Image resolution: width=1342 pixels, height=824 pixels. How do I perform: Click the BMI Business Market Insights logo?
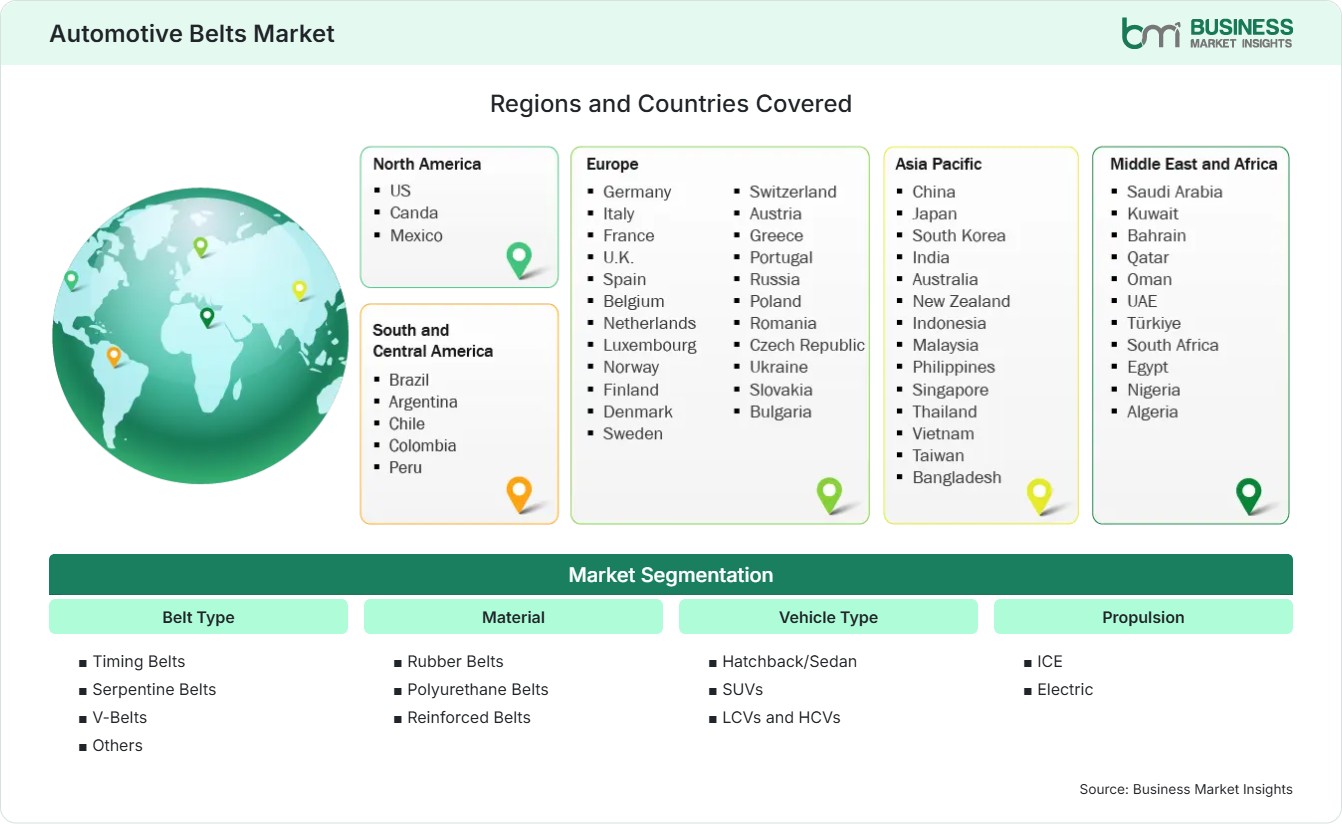tap(1207, 32)
